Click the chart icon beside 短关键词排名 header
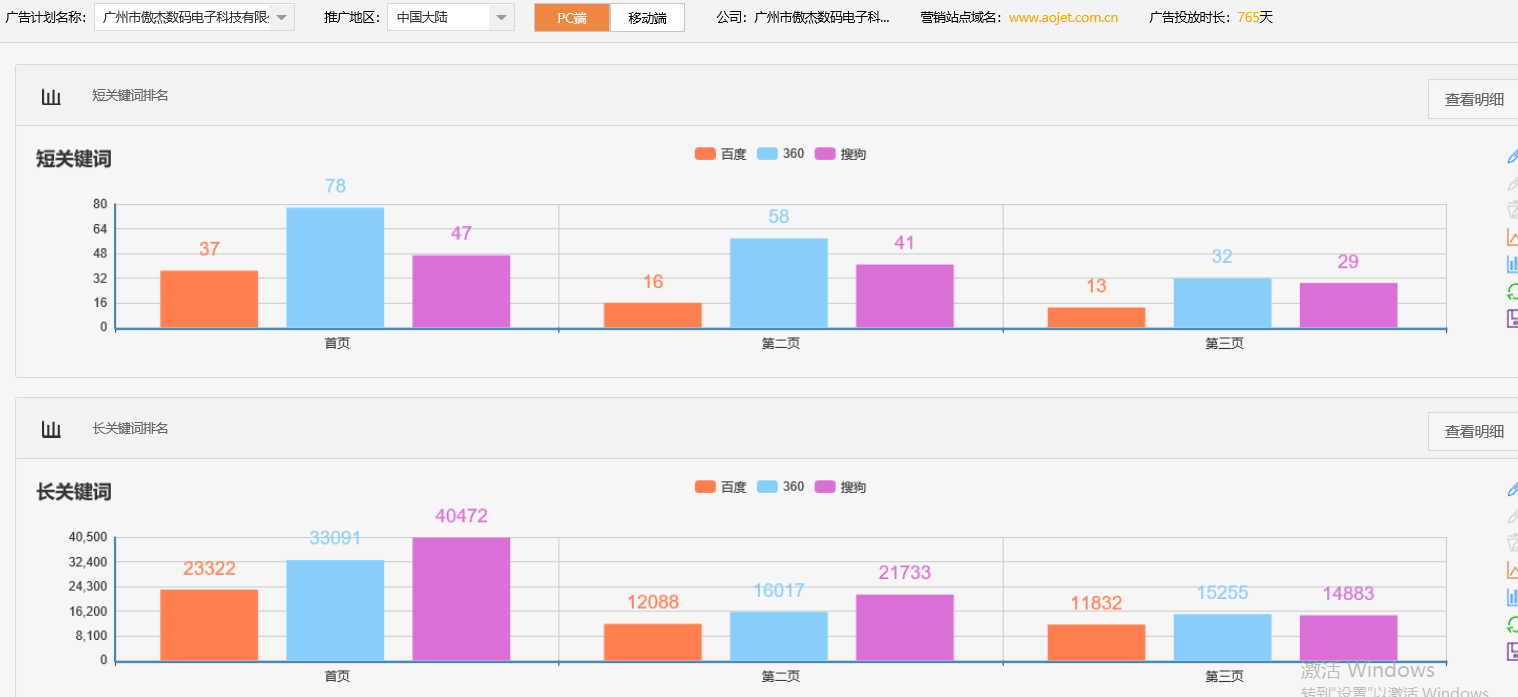Screen dimensions: 1518x697 point(51,95)
